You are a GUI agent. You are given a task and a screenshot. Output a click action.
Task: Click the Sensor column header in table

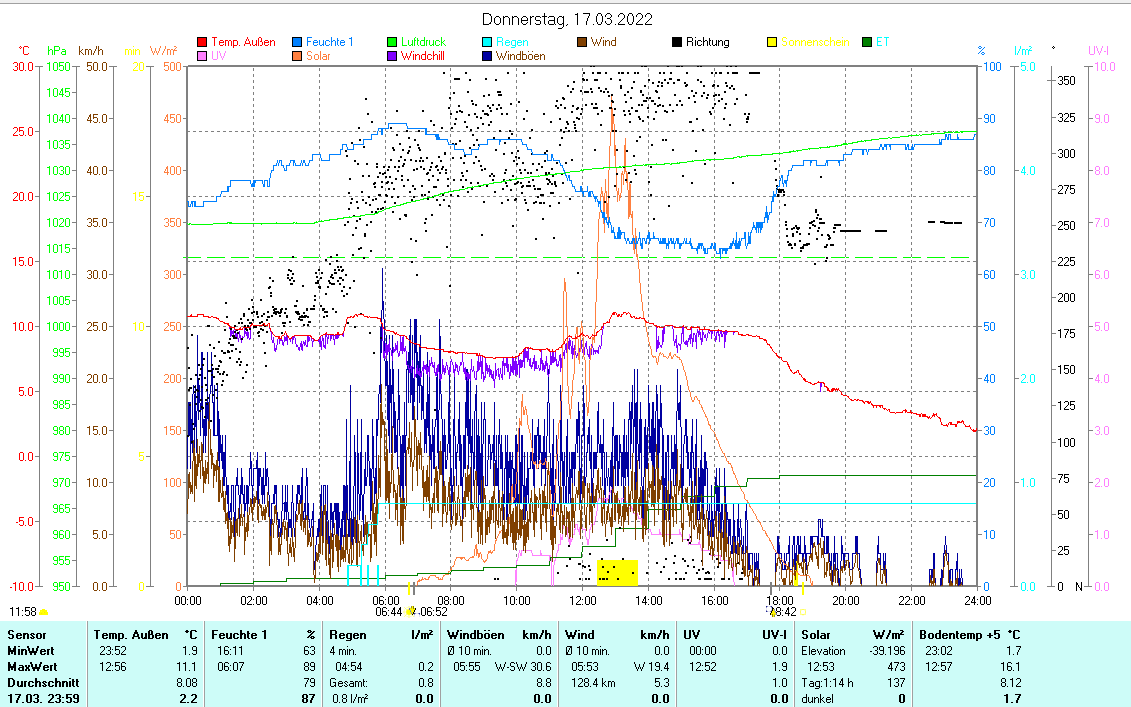26,635
